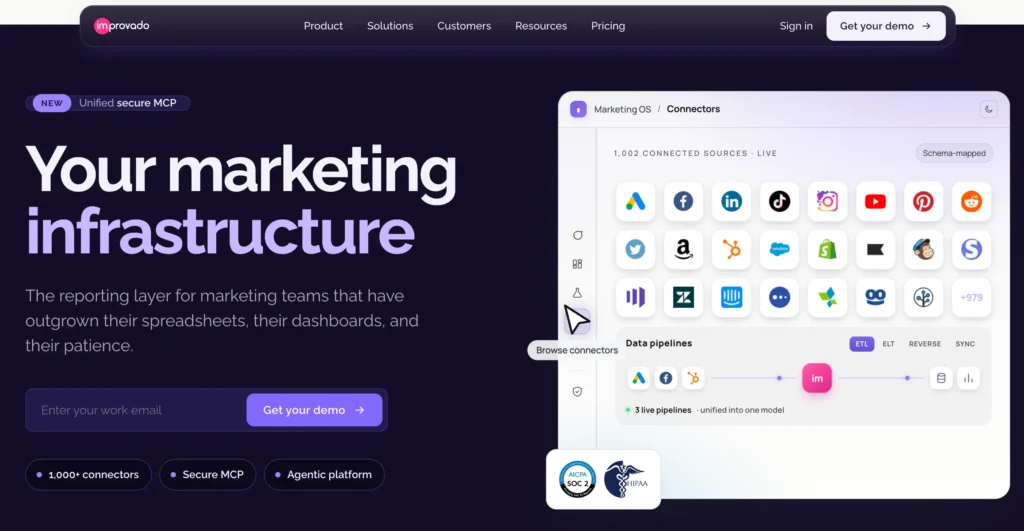Click the Schema-mapped badge
The height and width of the screenshot is (531, 1024).
coord(954,153)
